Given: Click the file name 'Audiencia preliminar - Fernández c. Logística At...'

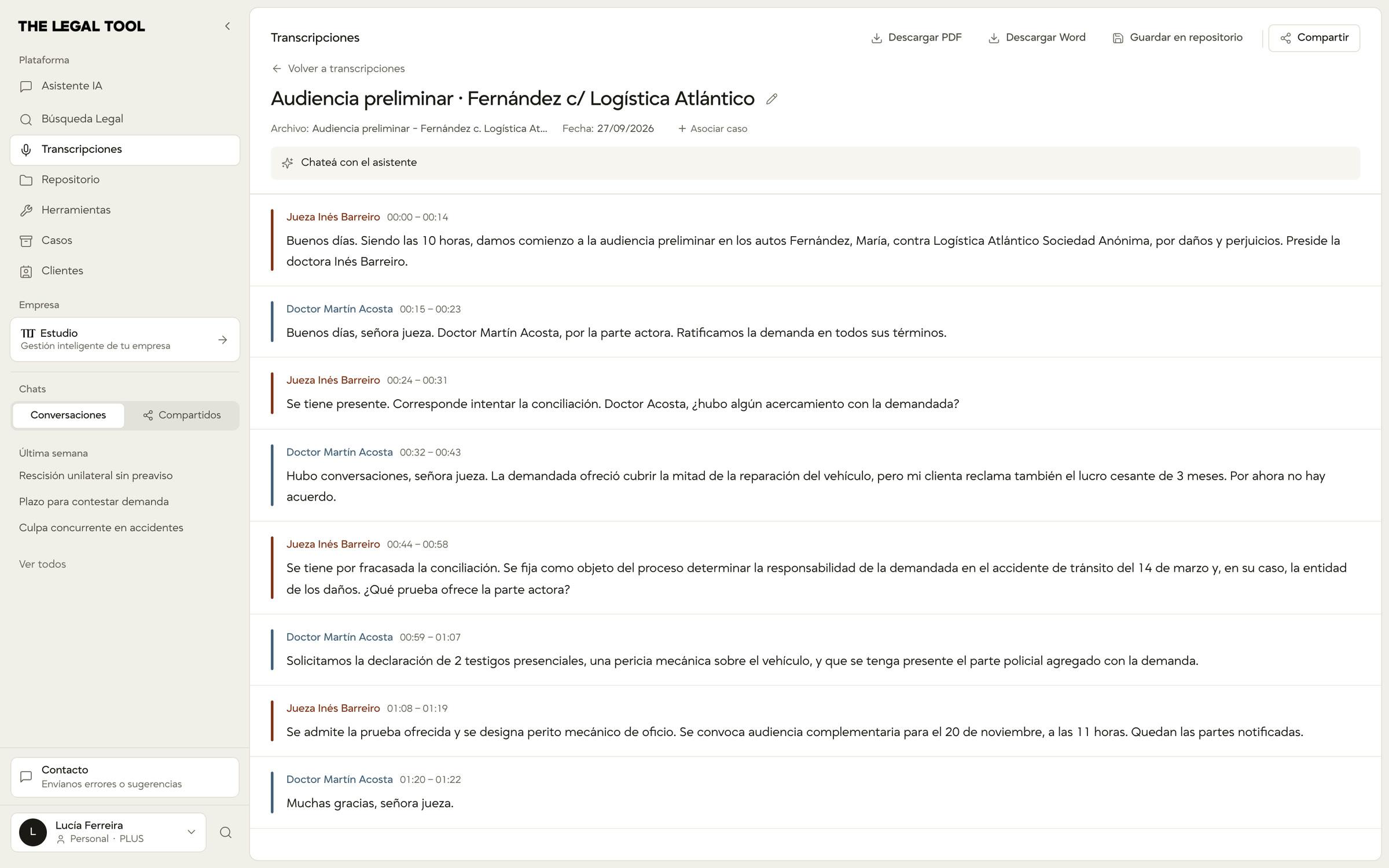Looking at the screenshot, I should coord(429,129).
